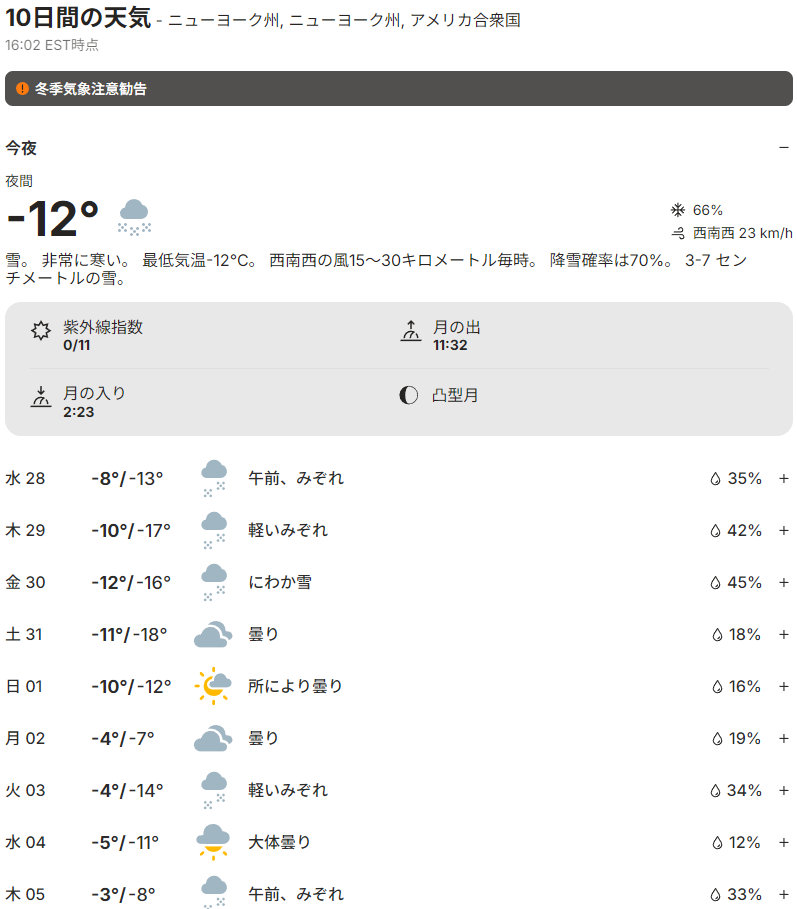Screen dimensions: 797x909
Task: Click the orange winter weather alert icon
Action: [22, 89]
